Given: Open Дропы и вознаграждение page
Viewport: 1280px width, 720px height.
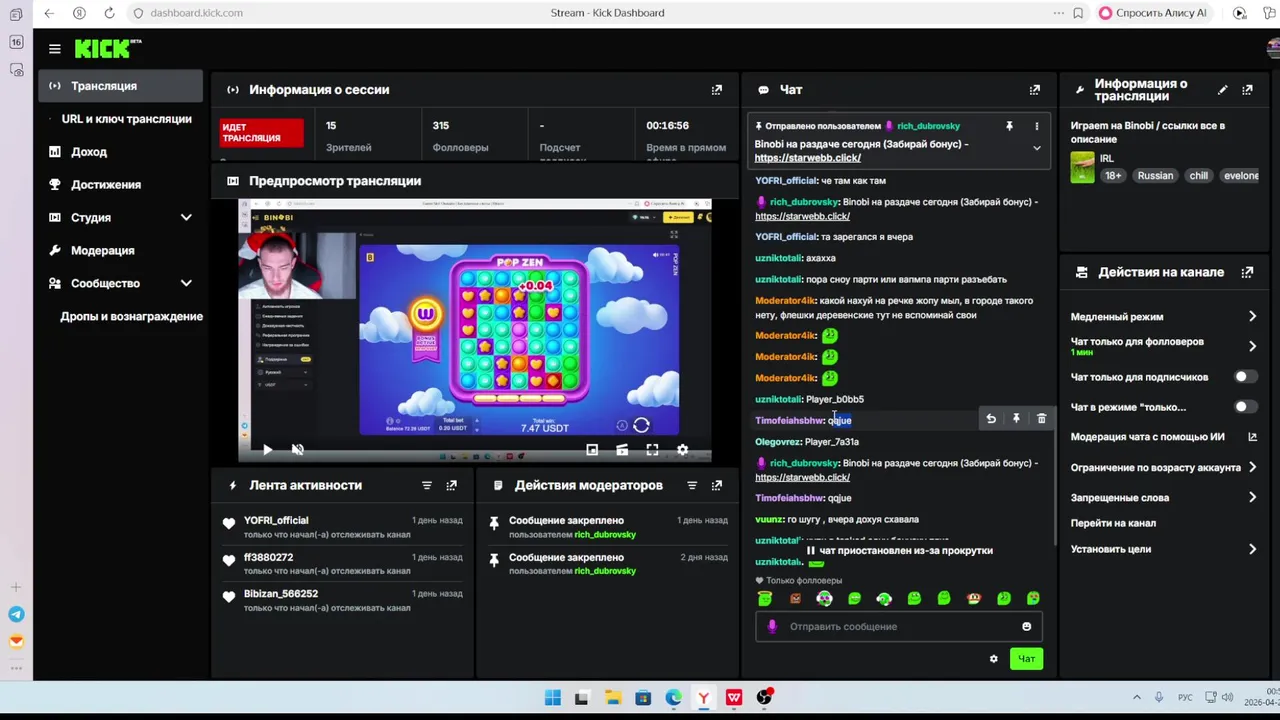Looking at the screenshot, I should click(131, 316).
